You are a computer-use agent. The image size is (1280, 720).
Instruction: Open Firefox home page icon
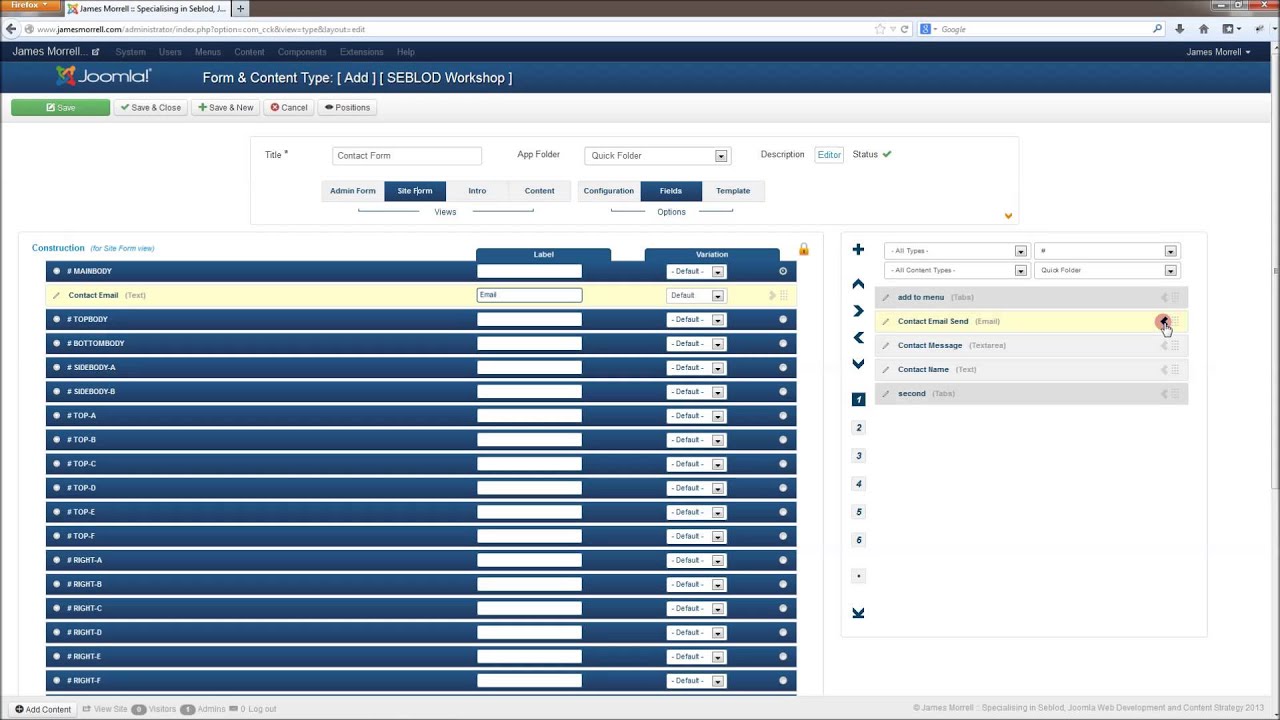click(x=1203, y=29)
